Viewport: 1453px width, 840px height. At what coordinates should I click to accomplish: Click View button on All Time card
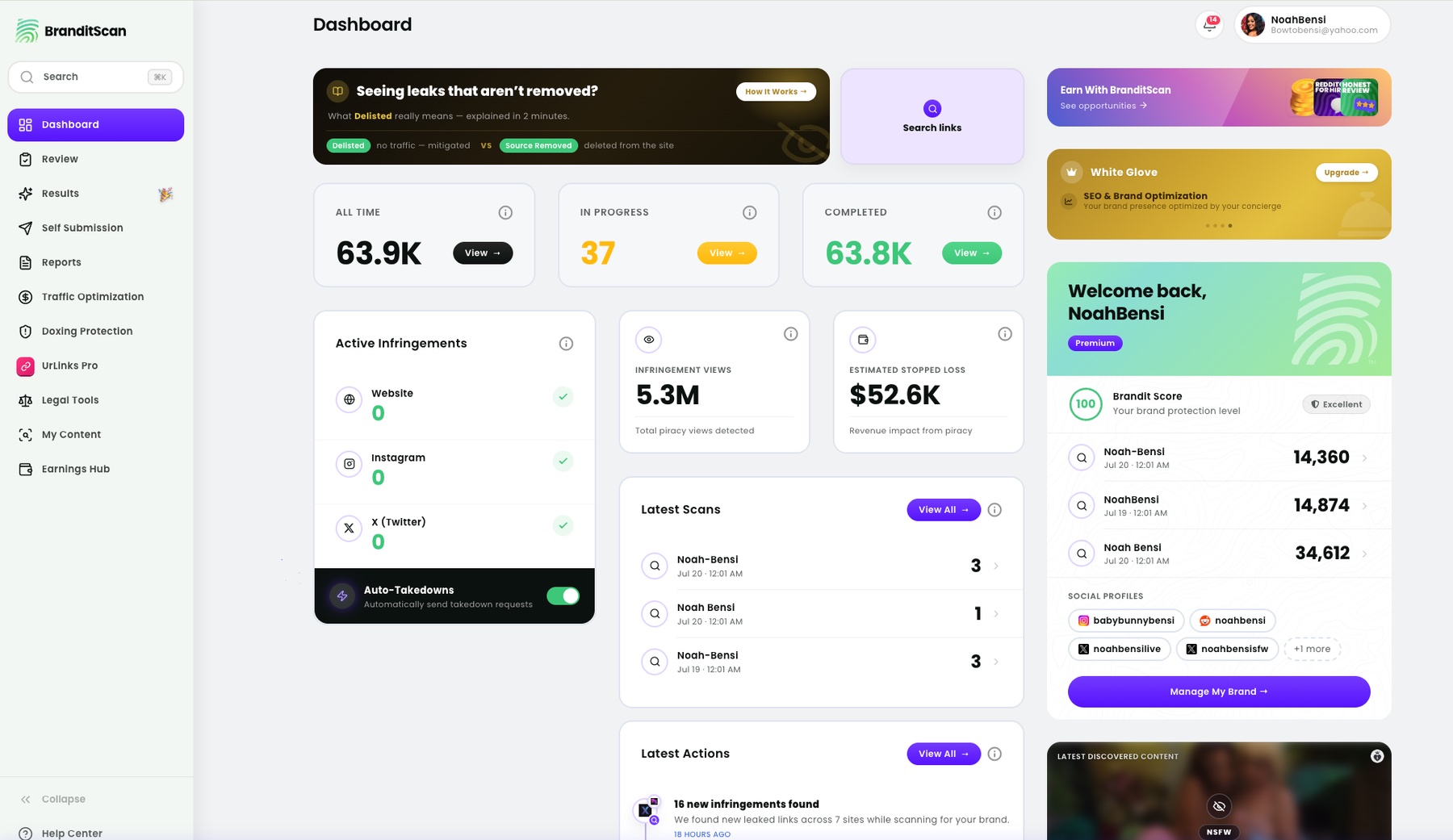[483, 253]
